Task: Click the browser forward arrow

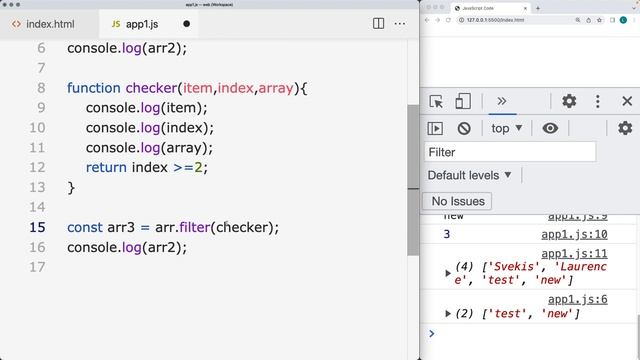Action: tap(438, 20)
